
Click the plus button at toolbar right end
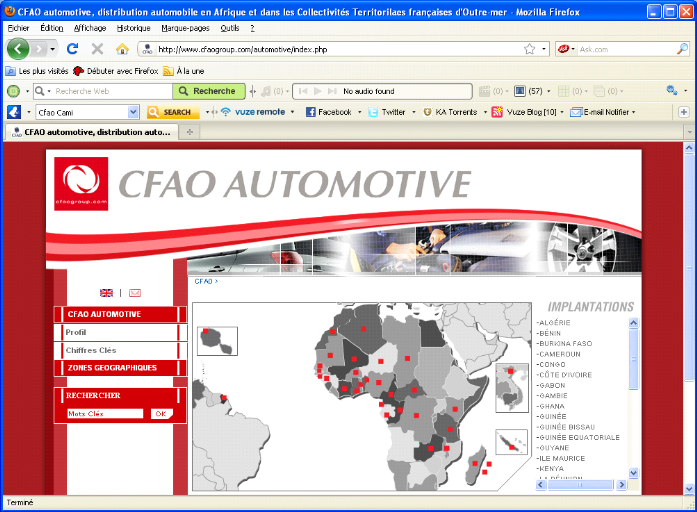pos(684,112)
